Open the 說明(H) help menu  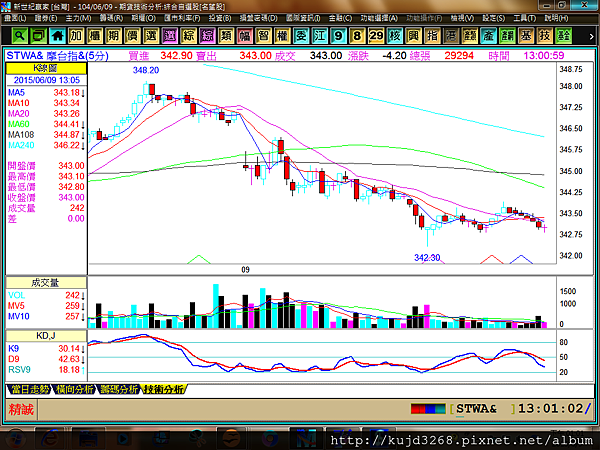click(556, 18)
